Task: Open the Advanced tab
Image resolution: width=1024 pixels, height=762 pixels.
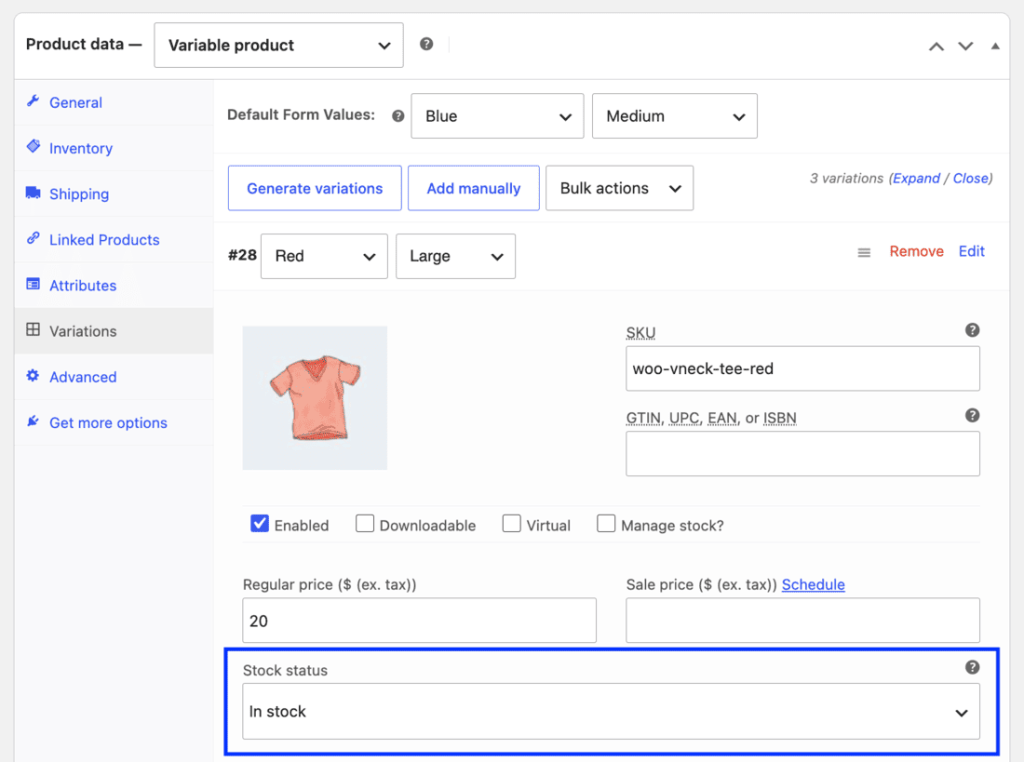Action: pos(114,377)
